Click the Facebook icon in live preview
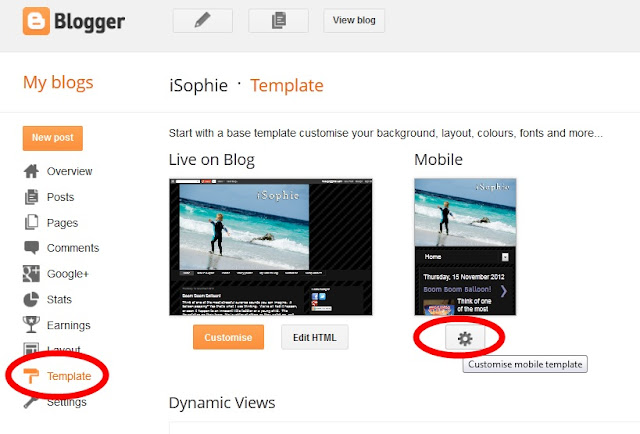This screenshot has width=640, height=434. click(315, 296)
